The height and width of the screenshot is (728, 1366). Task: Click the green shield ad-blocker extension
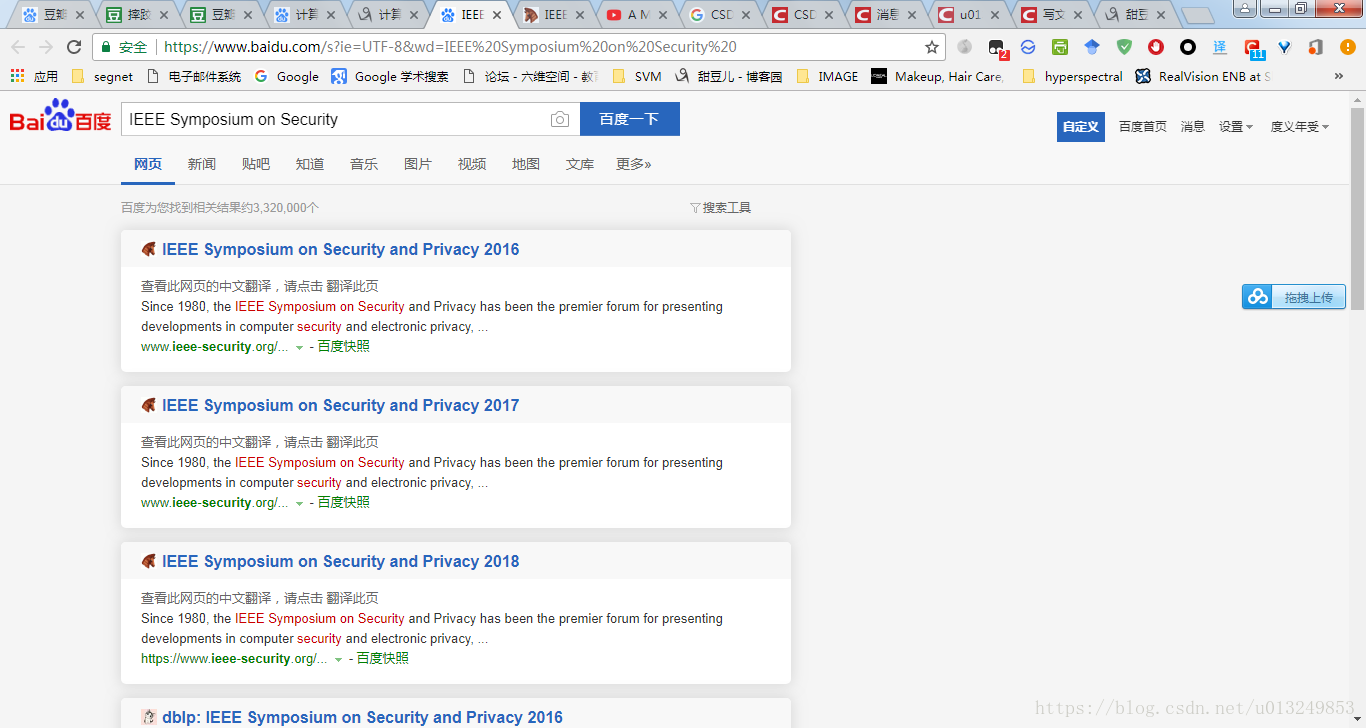click(1124, 47)
